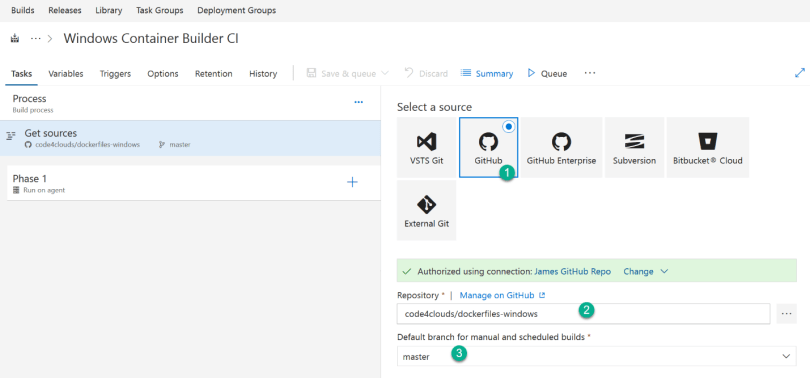Image resolution: width=810 pixels, height=378 pixels.
Task: Click the Discard button label
Action: click(x=433, y=74)
